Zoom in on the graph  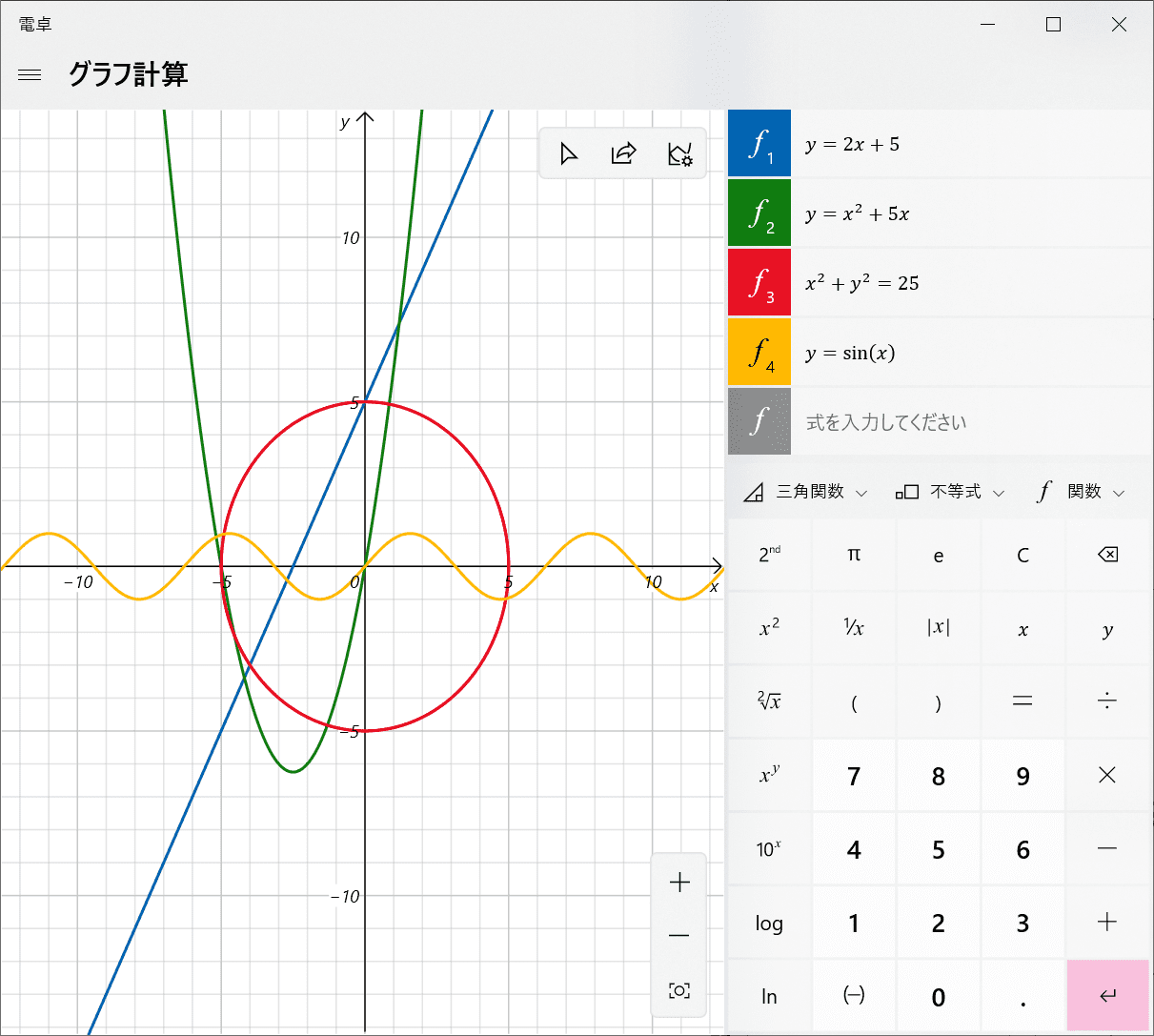(x=679, y=883)
